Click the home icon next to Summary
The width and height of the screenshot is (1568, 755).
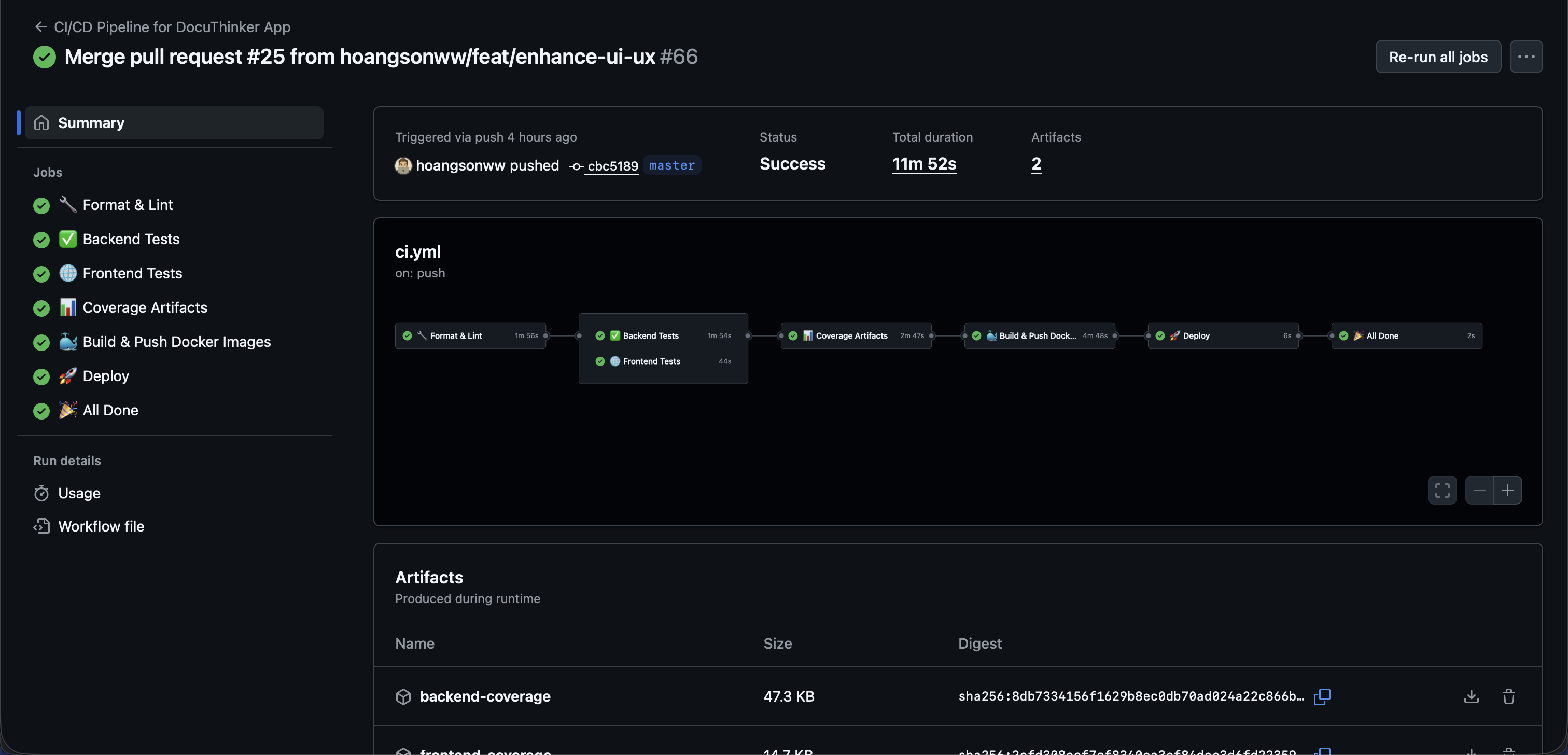click(41, 122)
